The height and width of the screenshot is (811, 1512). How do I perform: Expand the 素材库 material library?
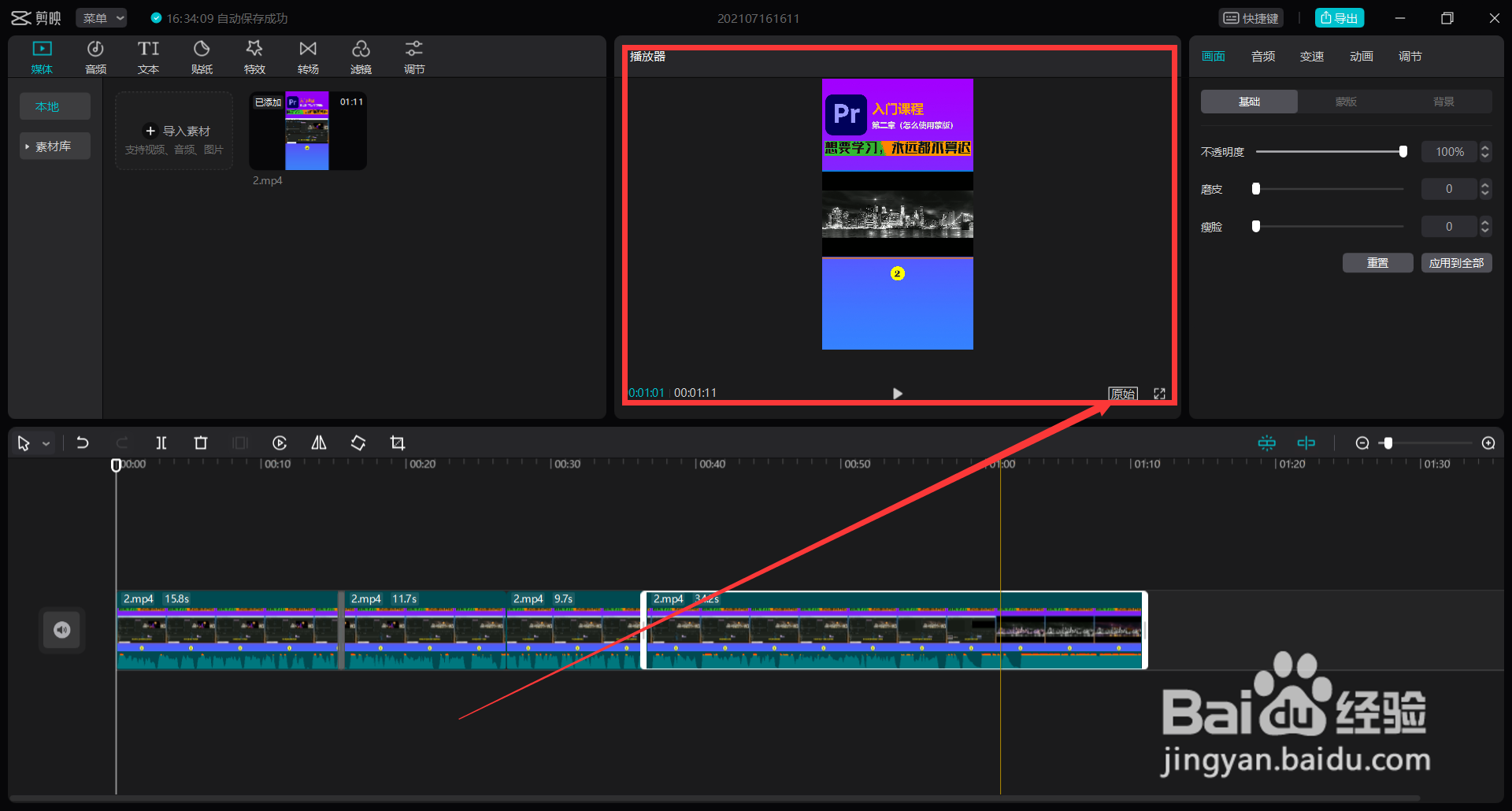coord(55,146)
